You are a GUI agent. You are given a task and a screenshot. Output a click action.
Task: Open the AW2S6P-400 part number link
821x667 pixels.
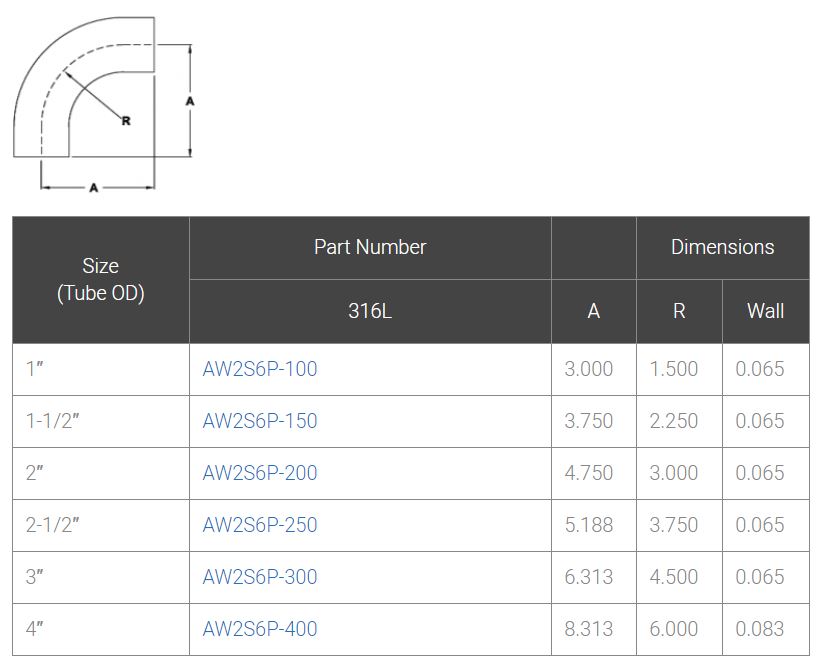click(x=259, y=629)
